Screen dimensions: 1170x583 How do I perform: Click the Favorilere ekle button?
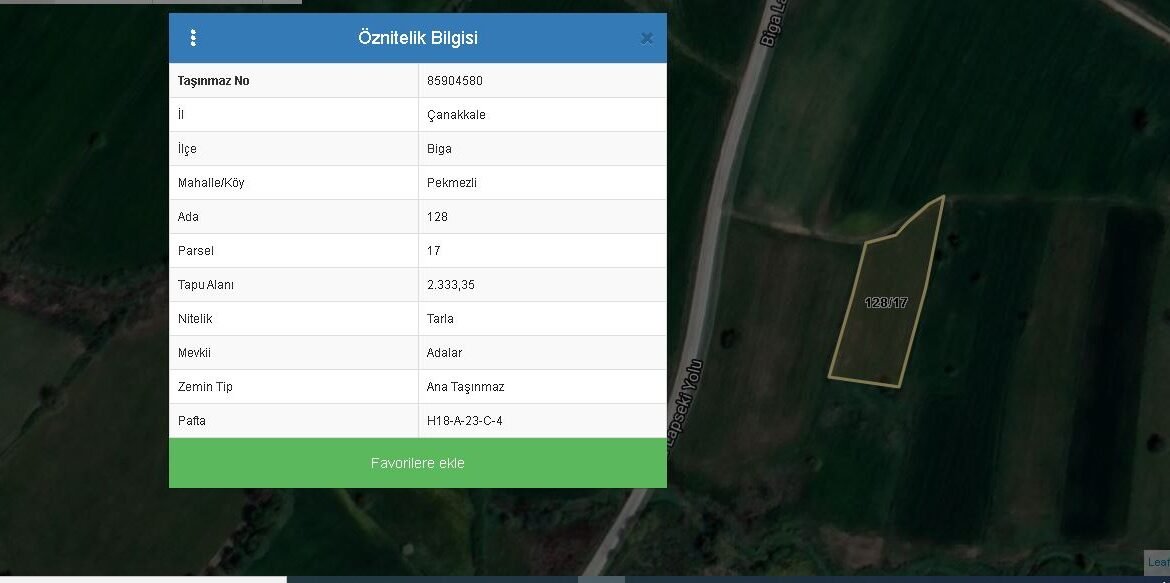click(x=417, y=463)
